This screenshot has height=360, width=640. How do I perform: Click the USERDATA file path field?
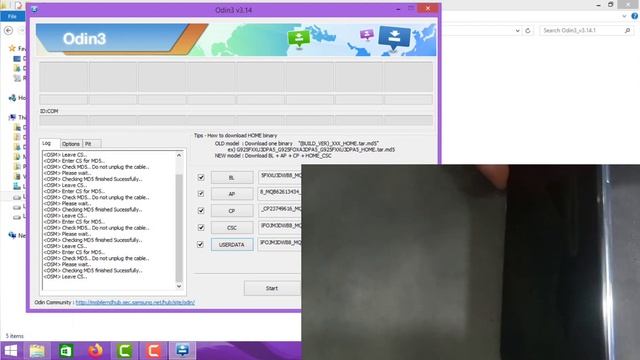tap(280, 243)
